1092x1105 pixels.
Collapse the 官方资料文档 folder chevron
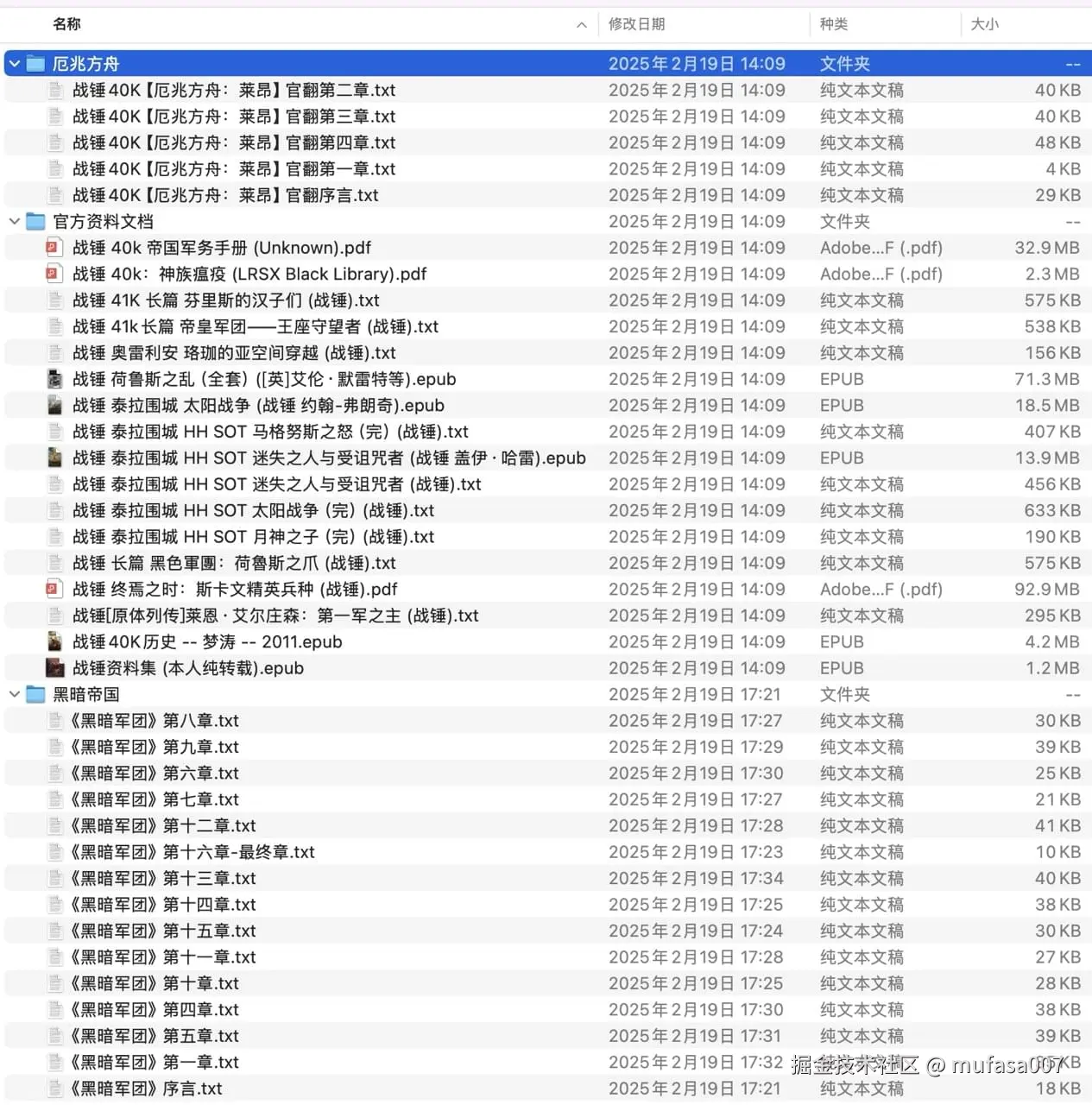[15, 222]
